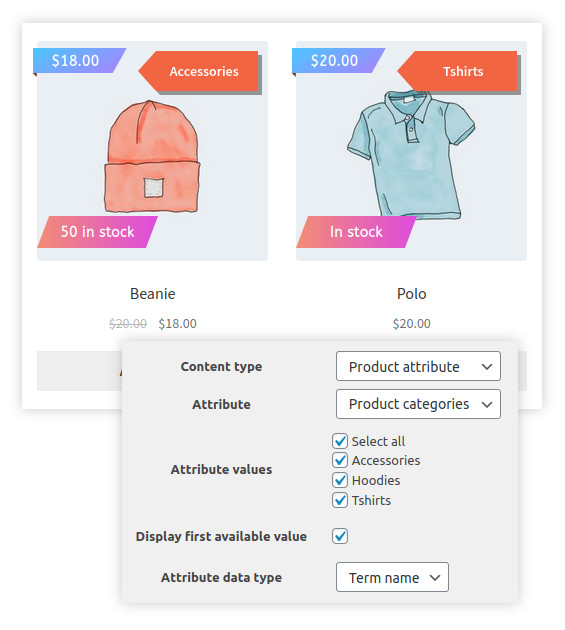This screenshot has height=630, width=565.
Task: Open the Beanie product title link
Action: 153,294
